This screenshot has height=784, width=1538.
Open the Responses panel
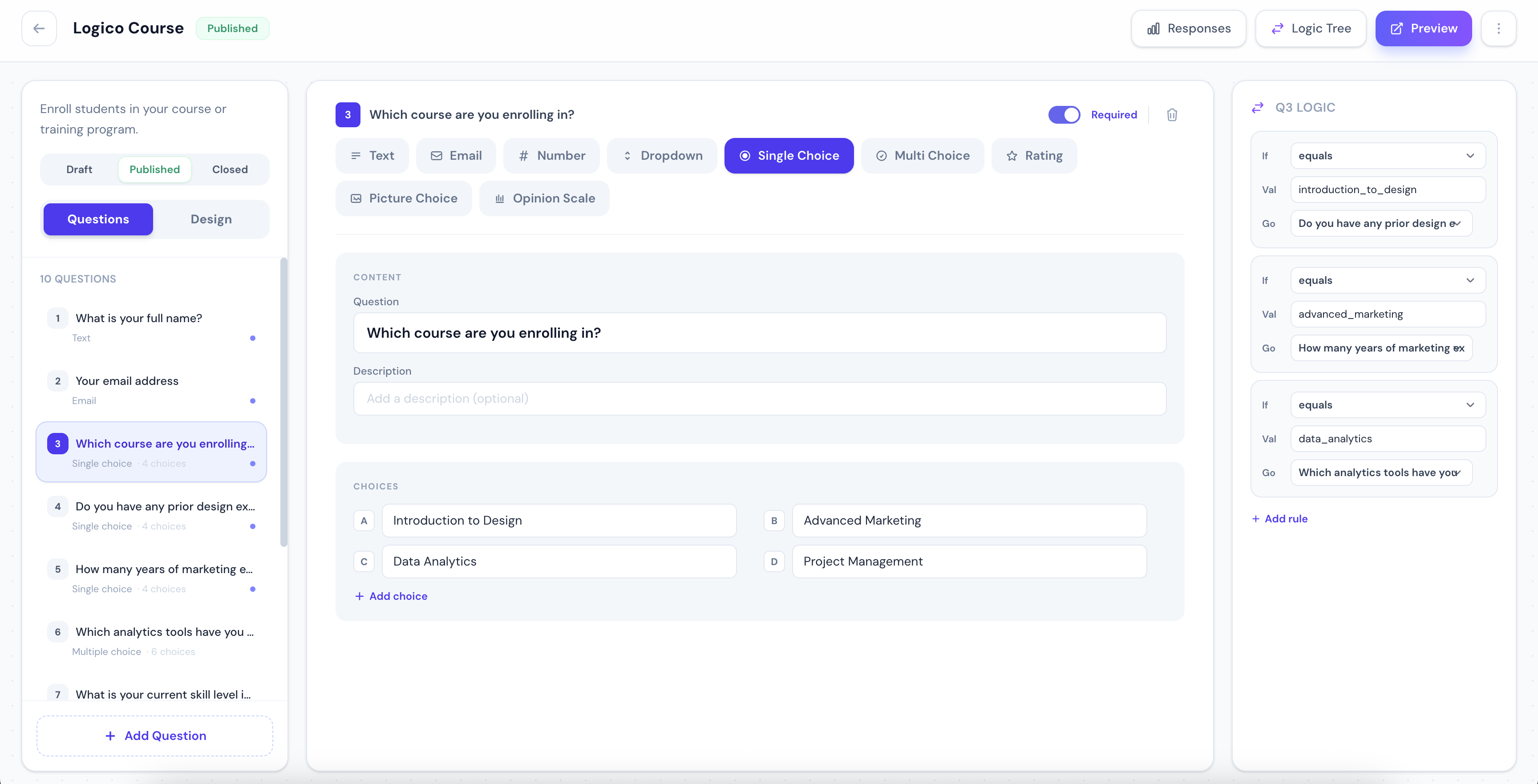(1187, 28)
